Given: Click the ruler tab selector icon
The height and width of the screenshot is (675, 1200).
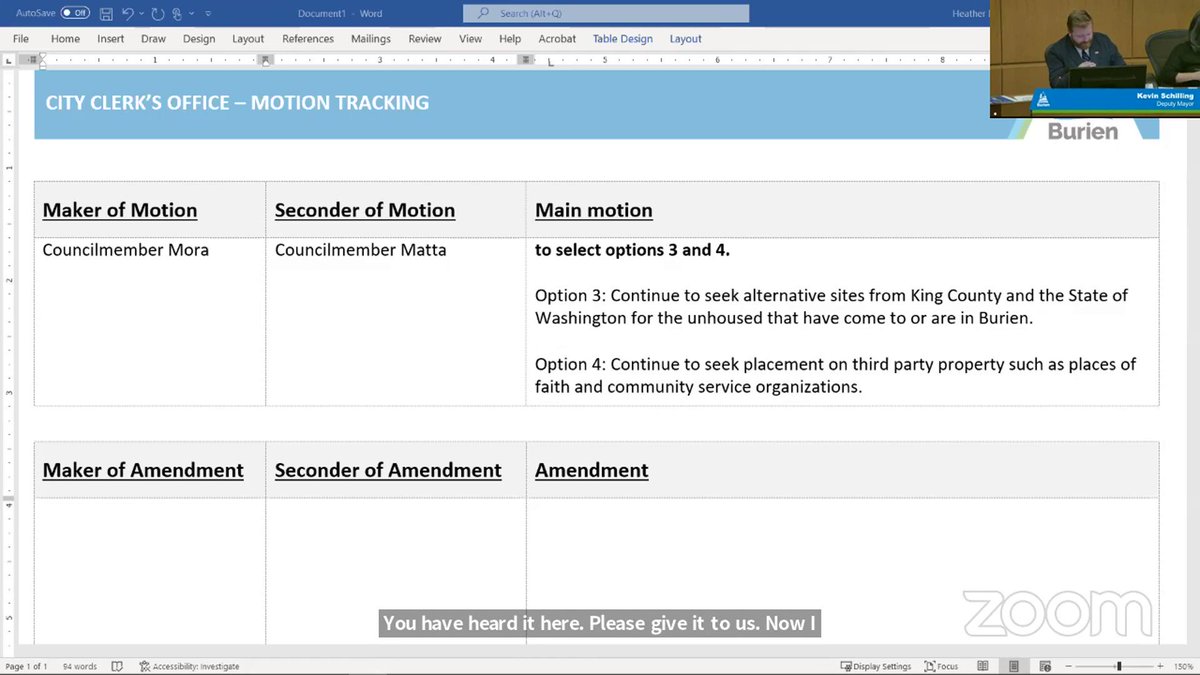Looking at the screenshot, I should tap(9, 60).
